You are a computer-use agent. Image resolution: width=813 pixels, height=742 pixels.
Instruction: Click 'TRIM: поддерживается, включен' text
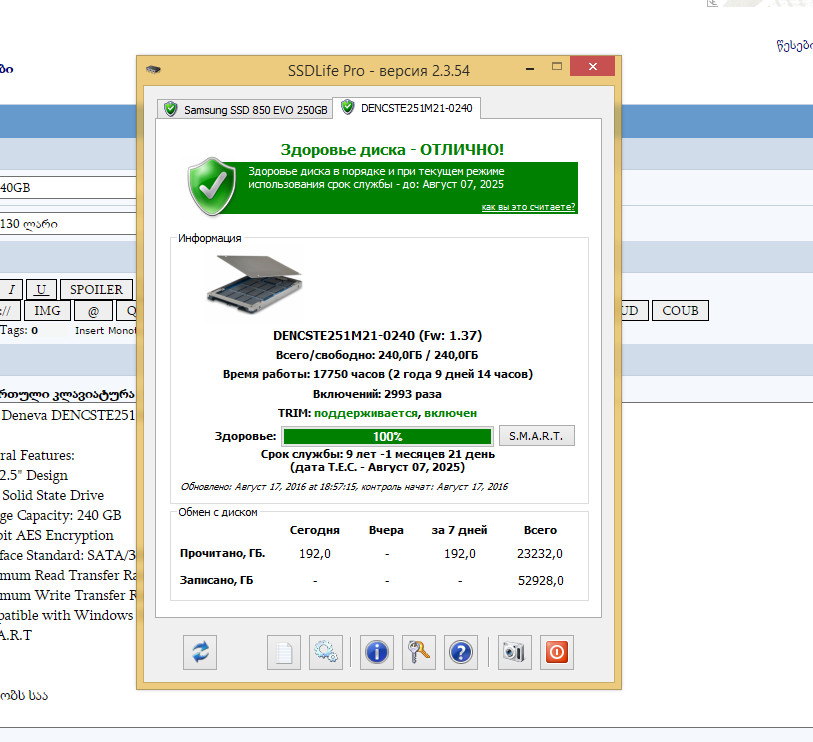tap(377, 413)
